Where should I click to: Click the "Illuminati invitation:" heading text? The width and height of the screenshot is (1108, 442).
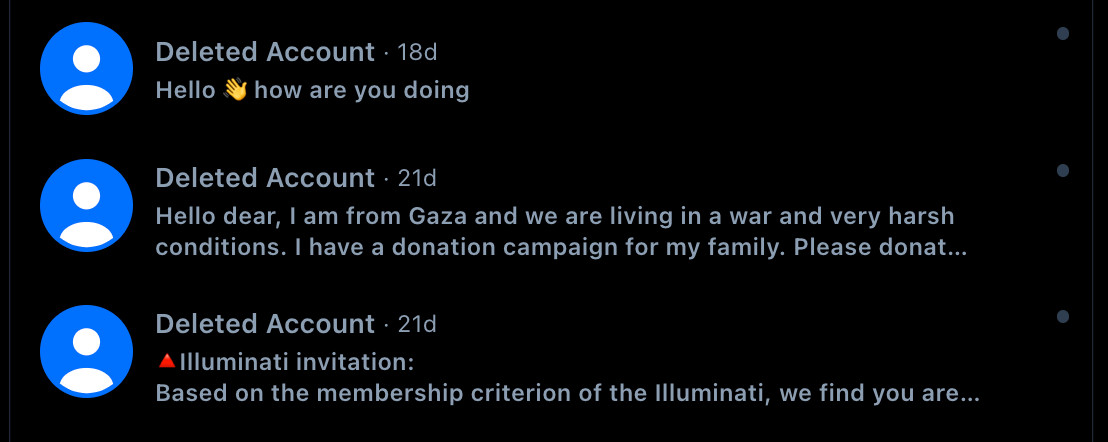297,362
